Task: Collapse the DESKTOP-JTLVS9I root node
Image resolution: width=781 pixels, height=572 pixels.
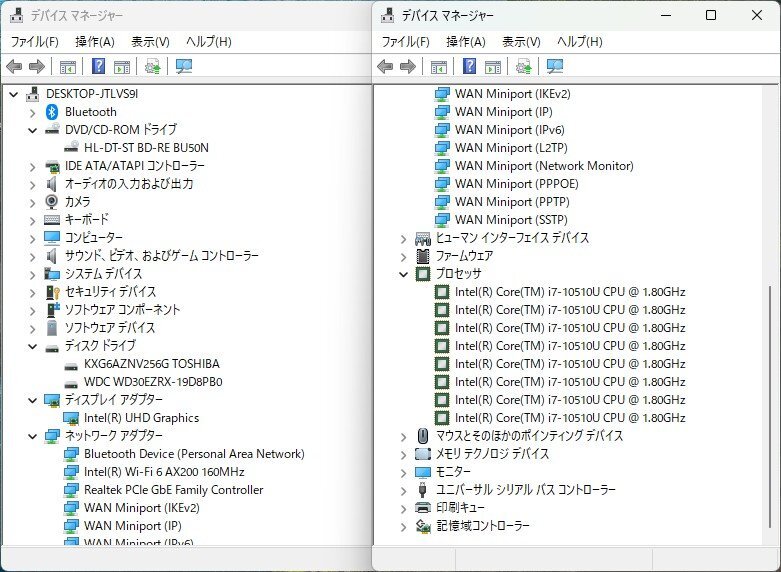Action: coord(14,94)
